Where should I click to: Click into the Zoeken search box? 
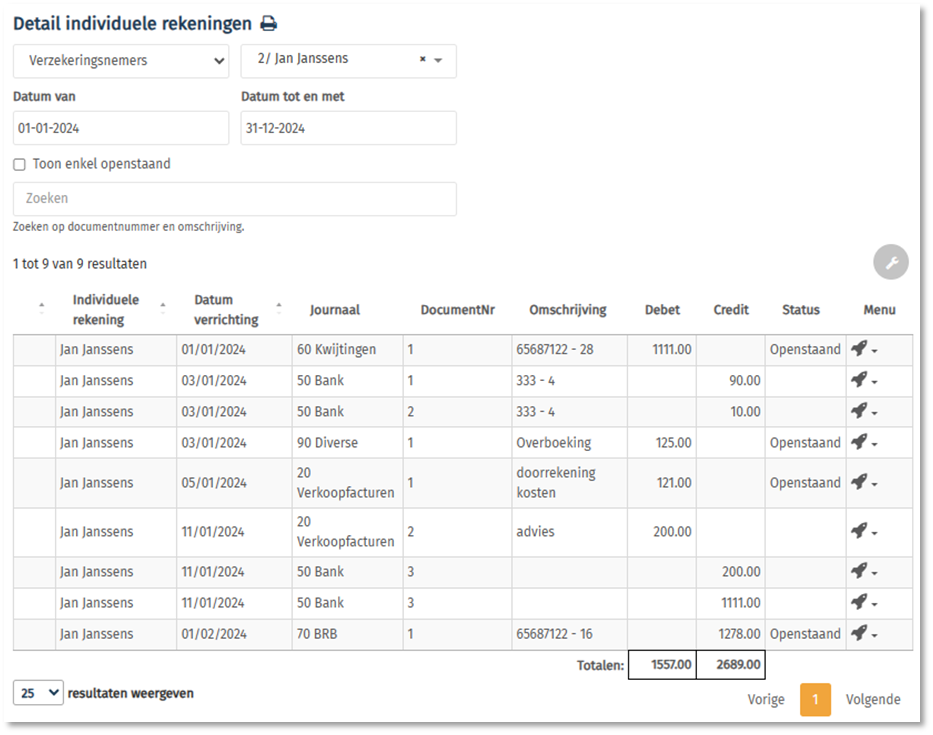click(x=235, y=199)
